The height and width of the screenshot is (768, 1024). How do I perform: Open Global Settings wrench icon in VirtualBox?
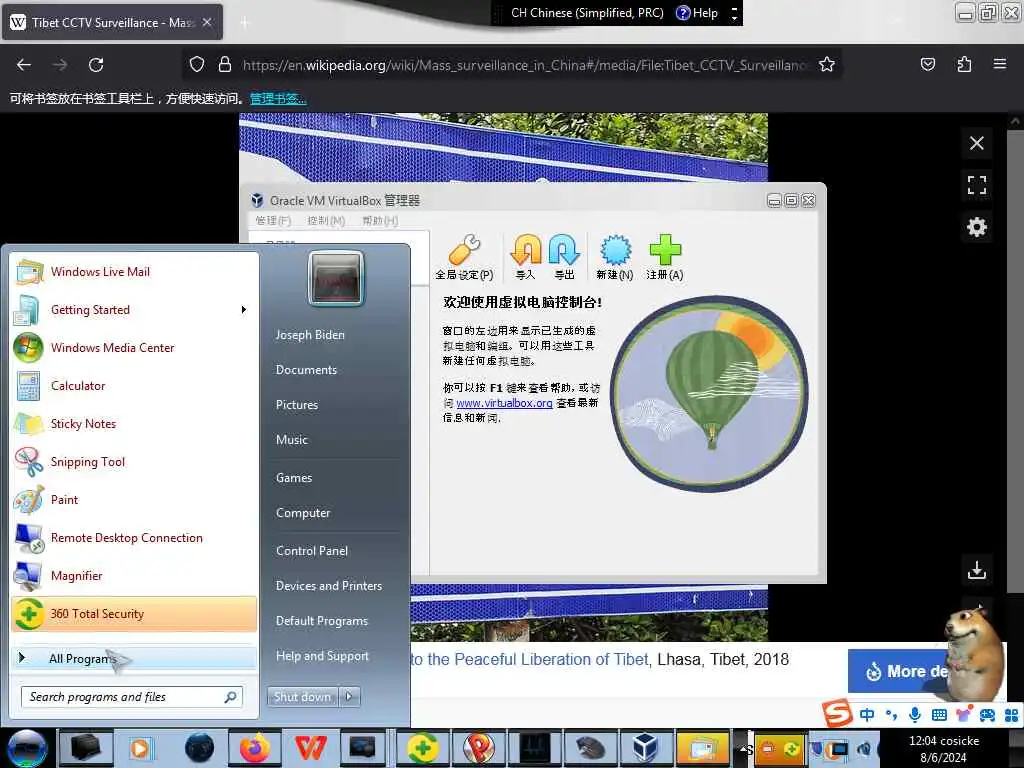464,257
